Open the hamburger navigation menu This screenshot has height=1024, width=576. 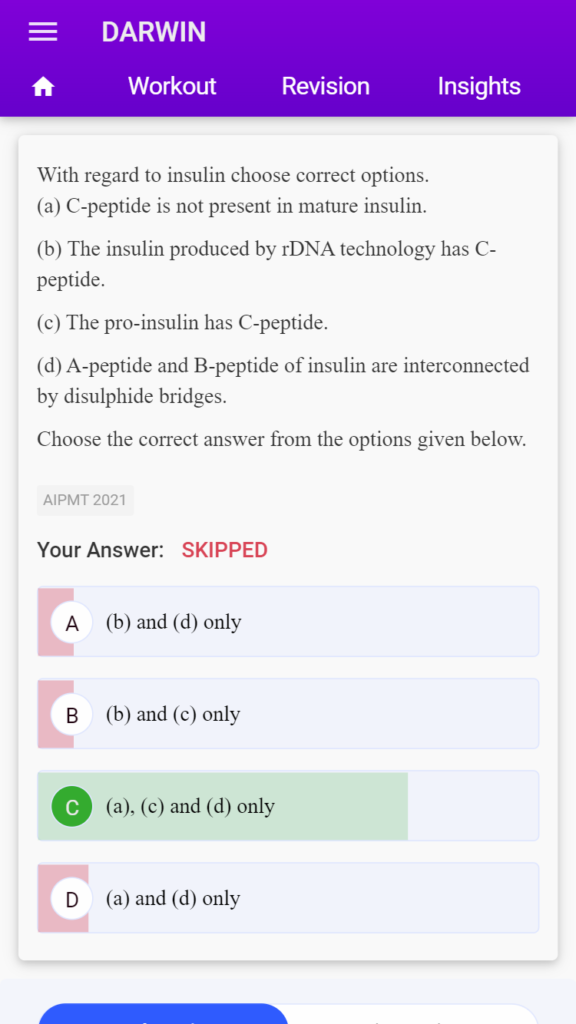[43, 32]
